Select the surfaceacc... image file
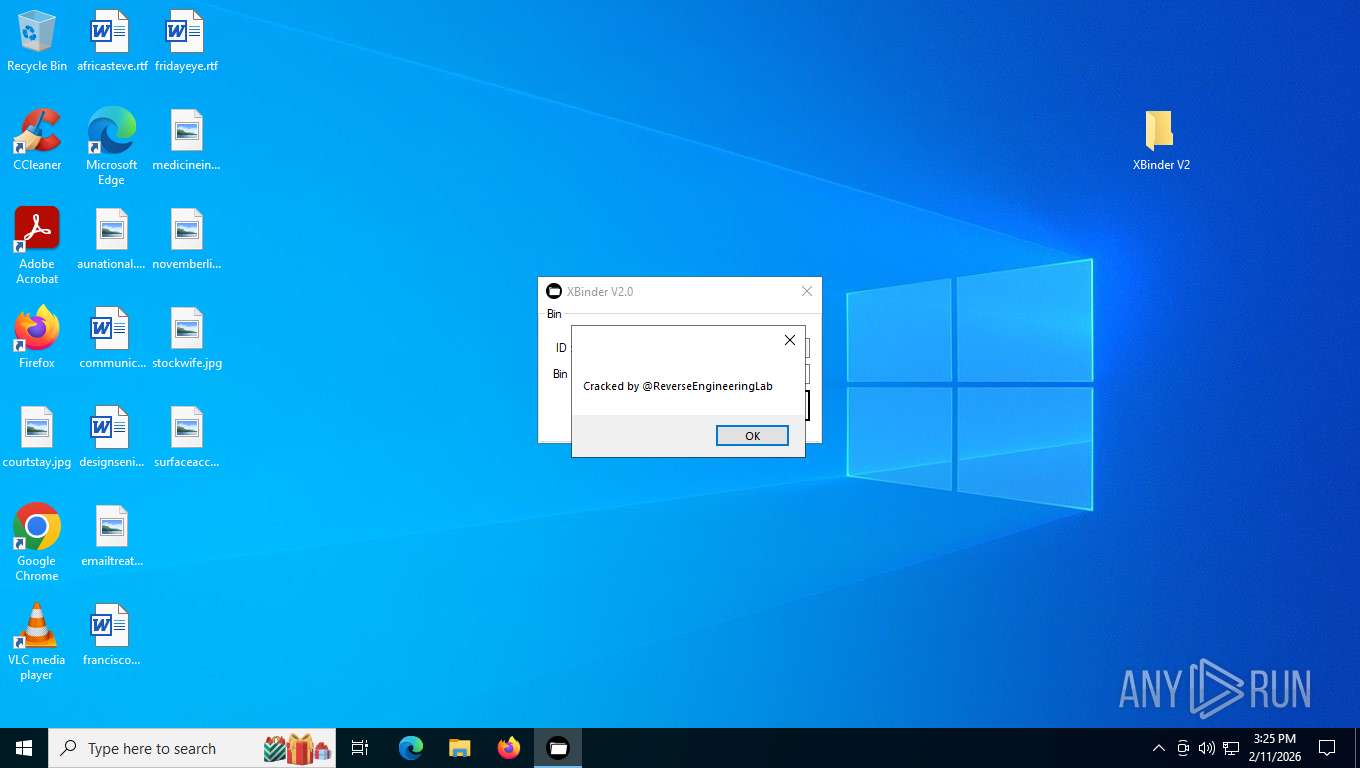 (x=187, y=437)
